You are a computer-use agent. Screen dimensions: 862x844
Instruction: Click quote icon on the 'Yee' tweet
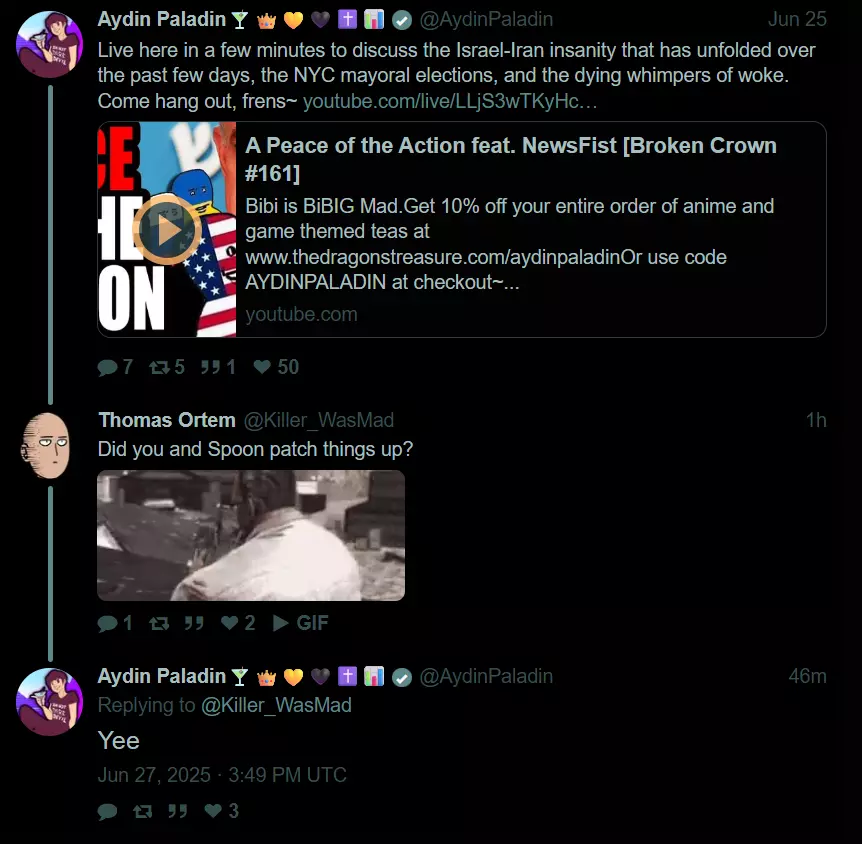[x=178, y=811]
